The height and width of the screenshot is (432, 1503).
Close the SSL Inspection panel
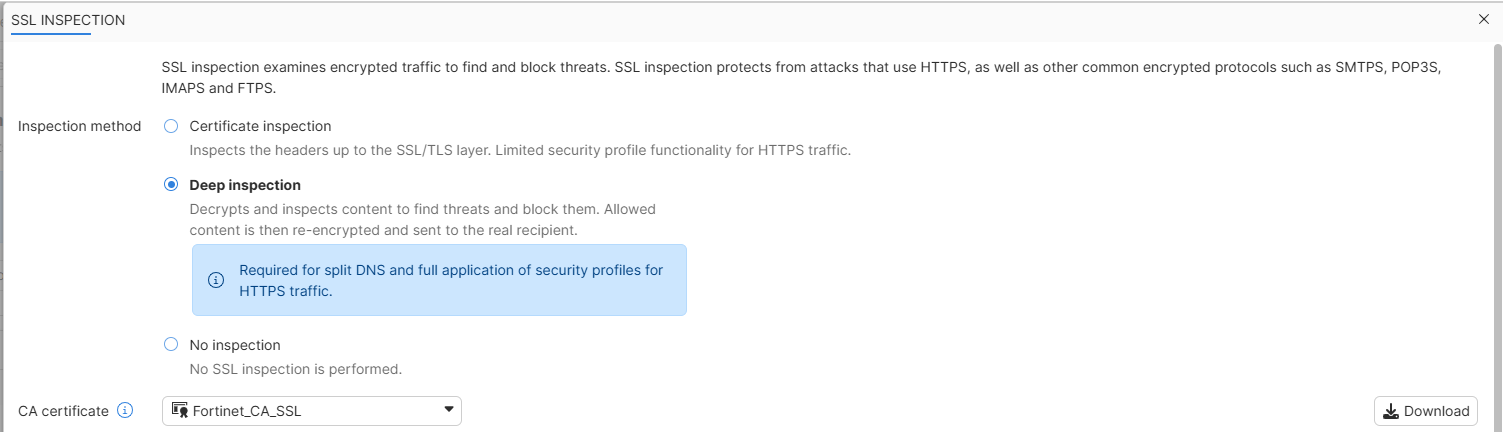point(1483,19)
